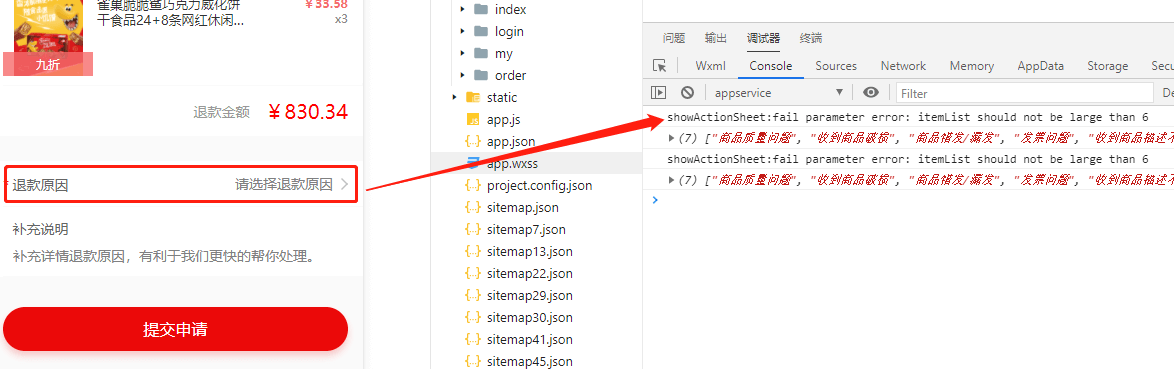The height and width of the screenshot is (369, 1174).
Task: Click the console Filter input field
Action: [1024, 93]
